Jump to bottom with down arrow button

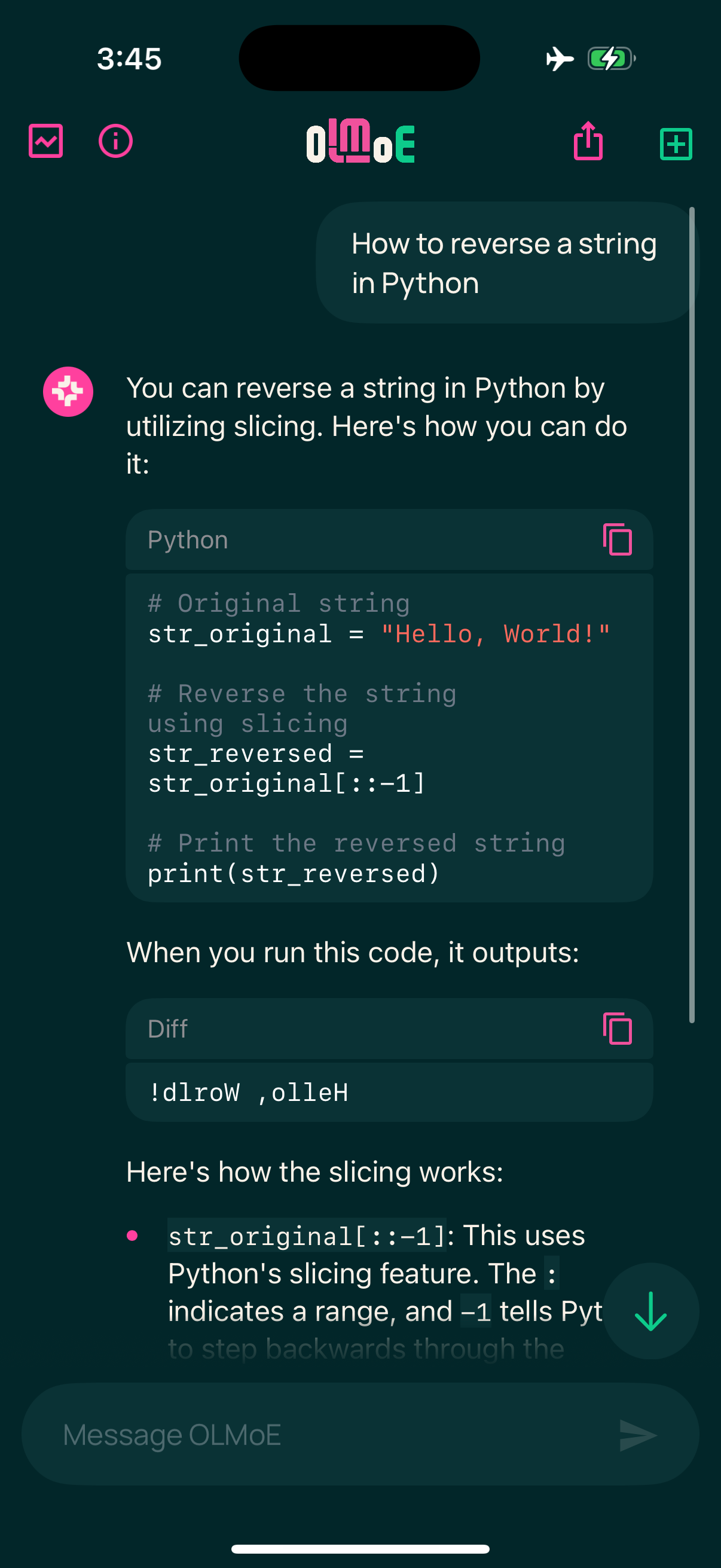[x=651, y=1311]
